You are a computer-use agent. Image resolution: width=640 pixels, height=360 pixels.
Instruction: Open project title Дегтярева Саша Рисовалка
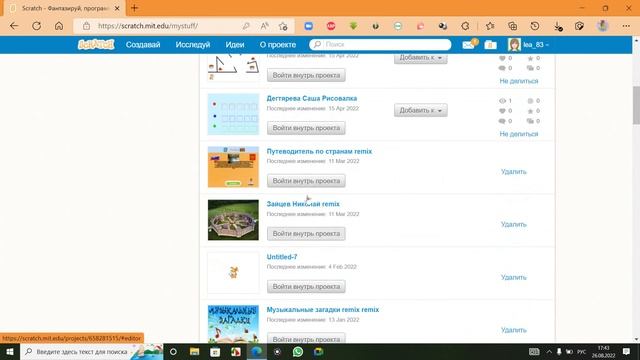click(x=312, y=98)
